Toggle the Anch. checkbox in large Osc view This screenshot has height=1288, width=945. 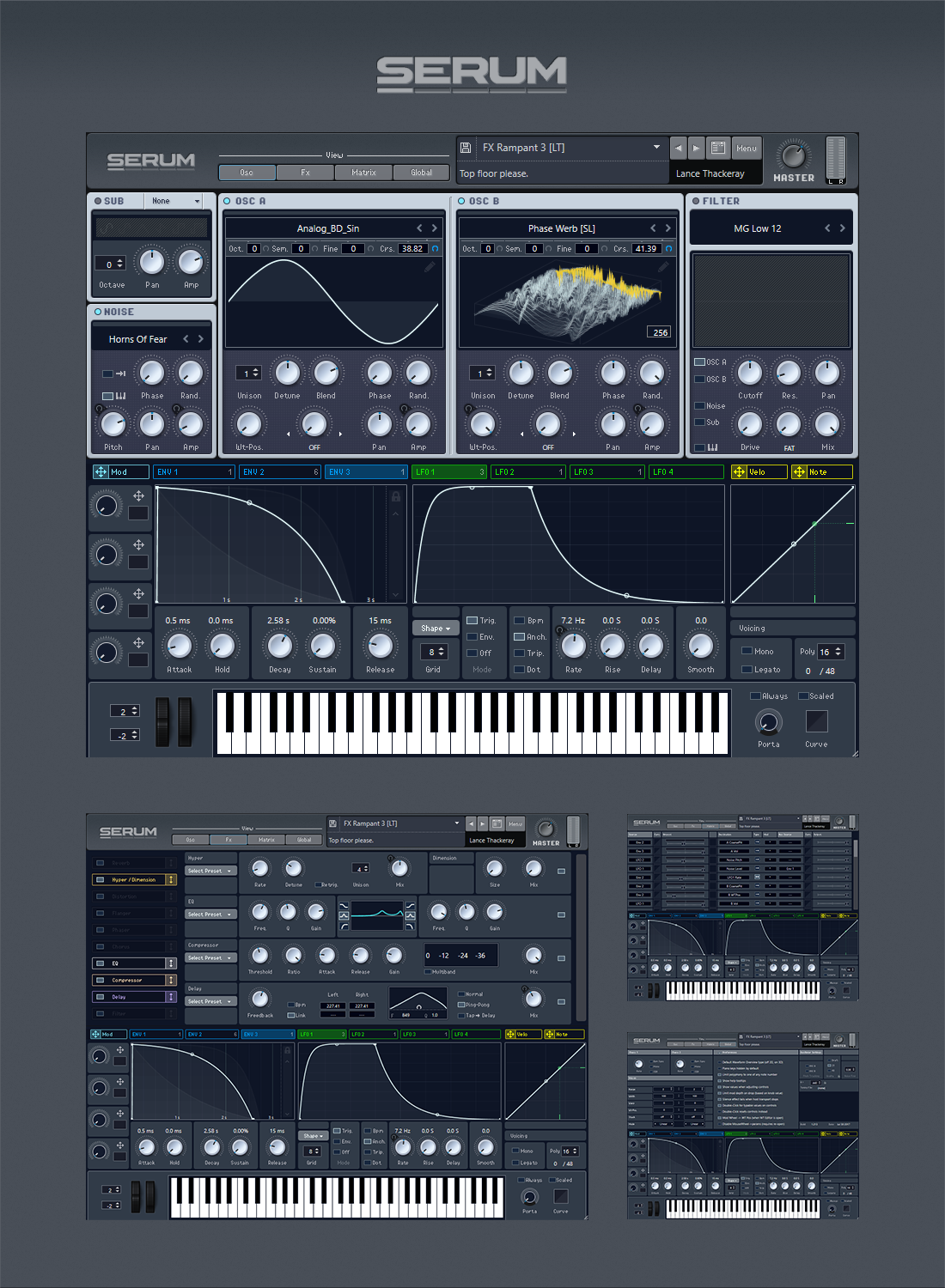pos(519,636)
